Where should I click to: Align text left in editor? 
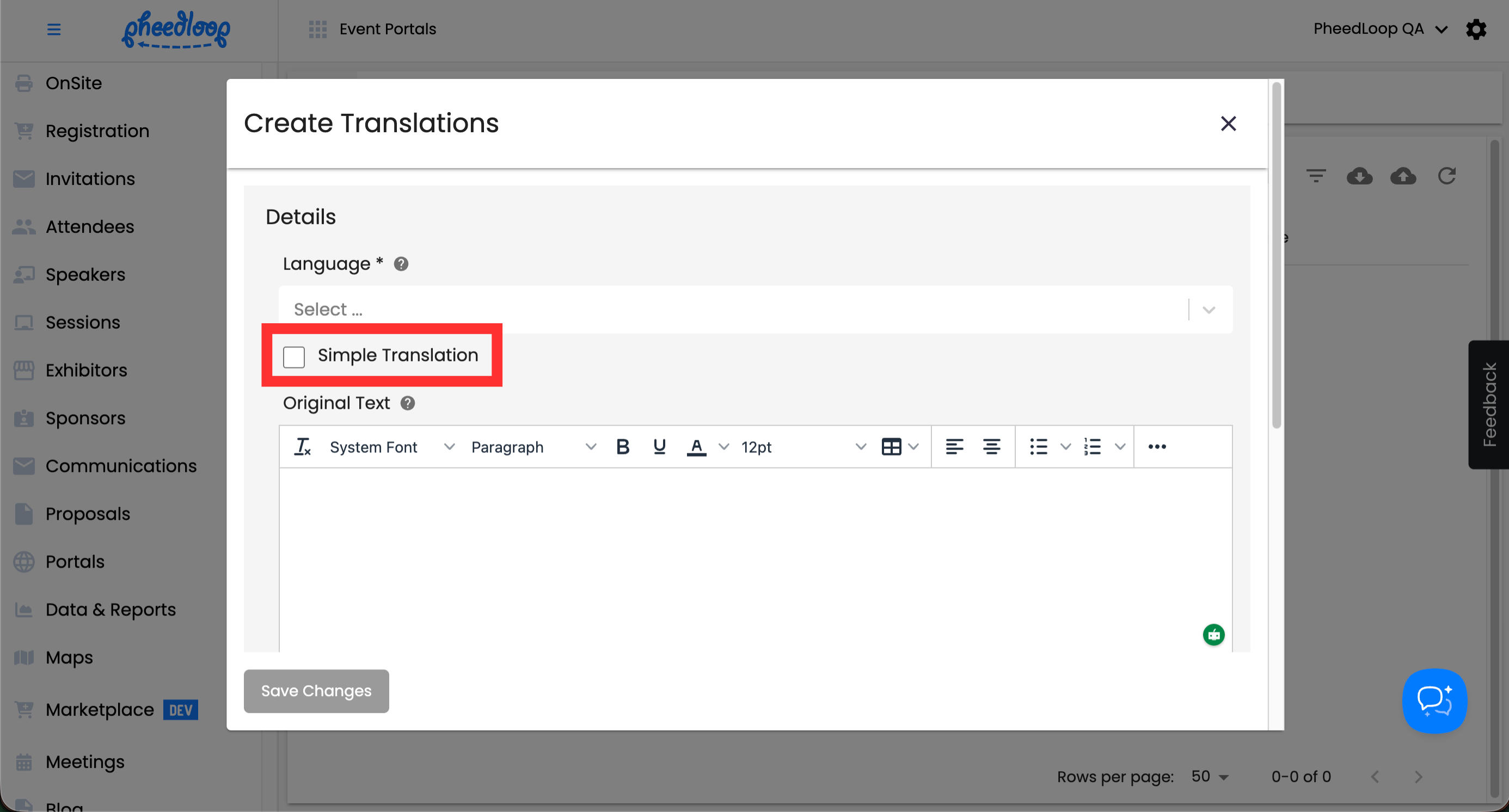point(954,447)
